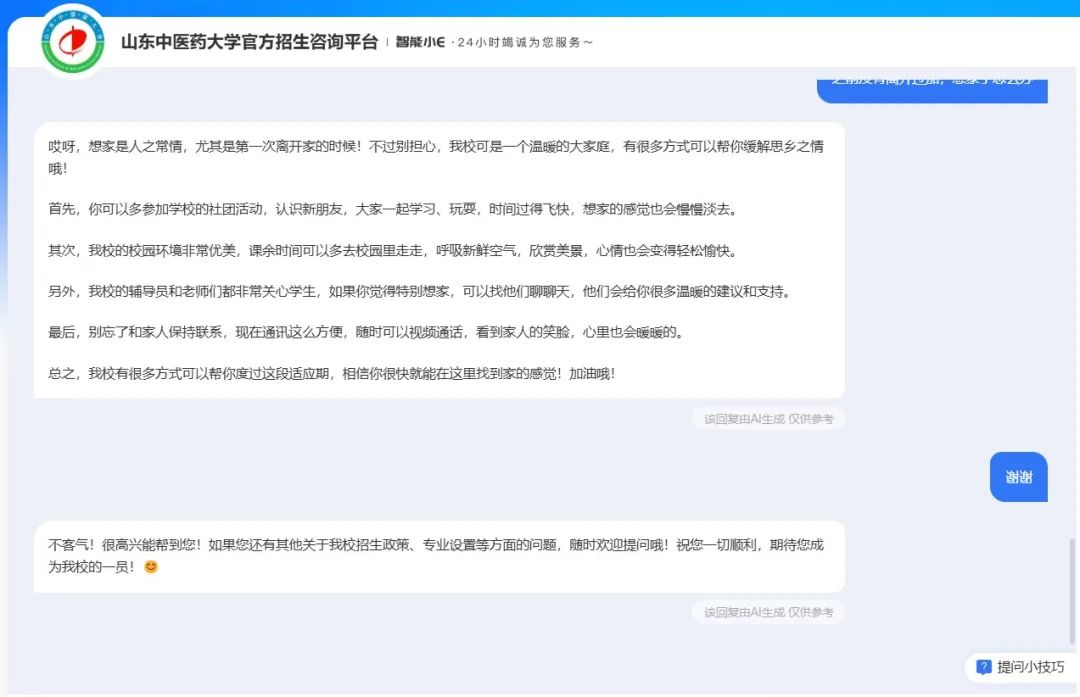The width and height of the screenshot is (1080, 697).
Task: Click the scrollbar track above the thumb
Action: point(1073,300)
